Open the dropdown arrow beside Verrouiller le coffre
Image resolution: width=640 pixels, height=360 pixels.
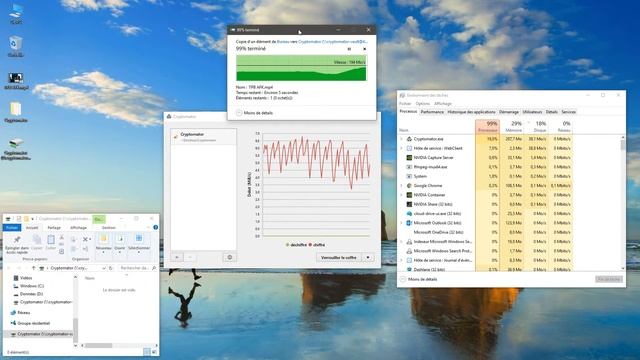click(368, 258)
